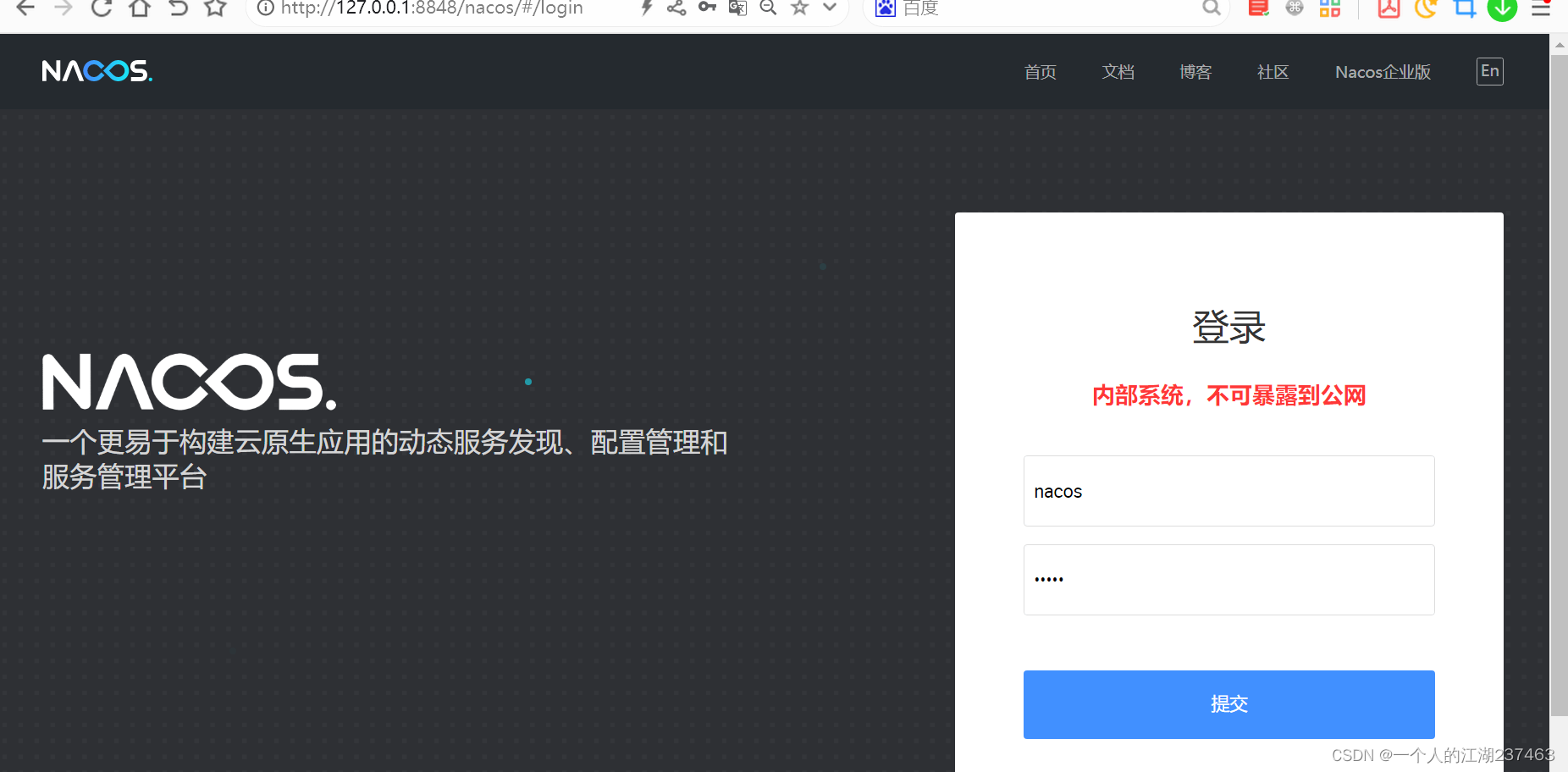This screenshot has height=772, width=1568.
Task: Open the colorful apps grid icon
Action: pyautogui.click(x=1330, y=8)
